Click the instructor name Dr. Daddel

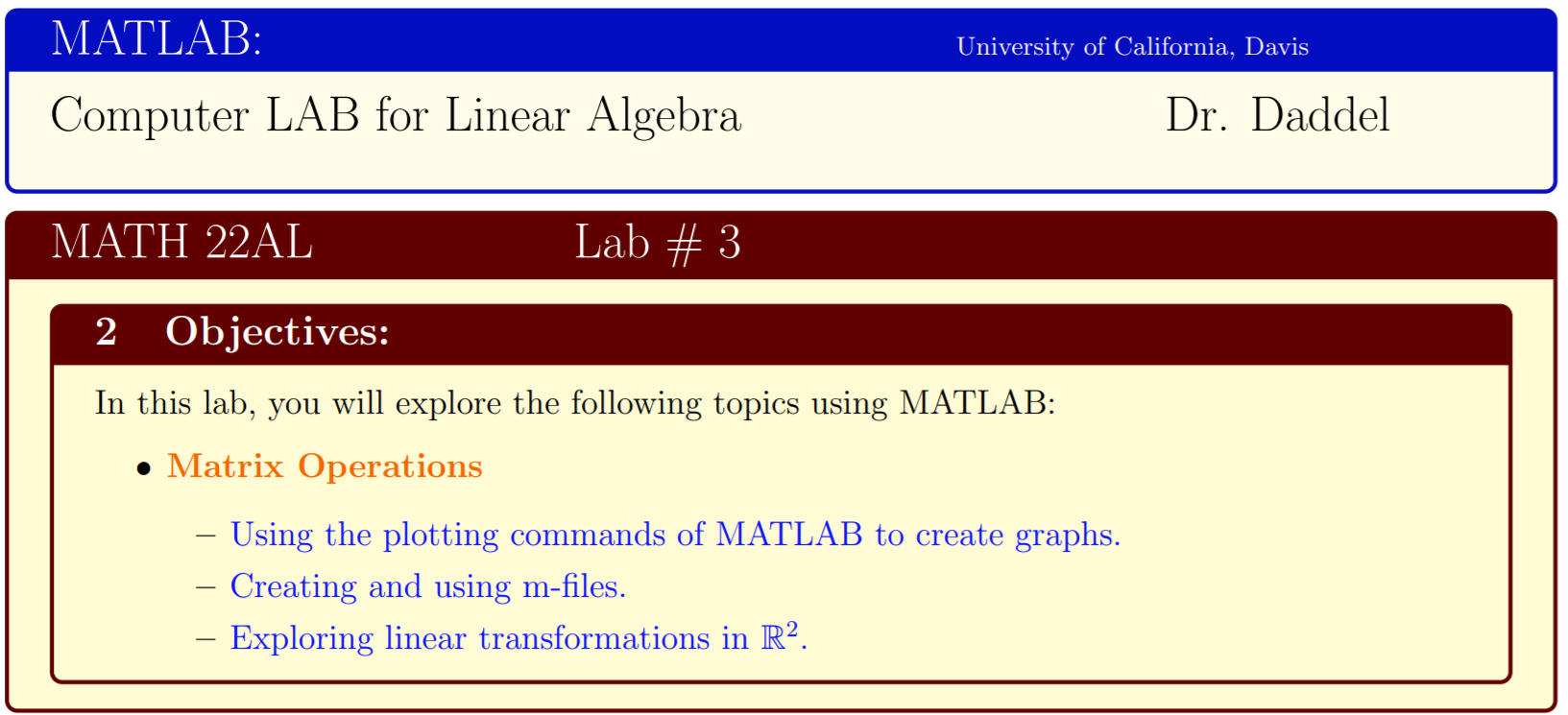pos(1277,116)
